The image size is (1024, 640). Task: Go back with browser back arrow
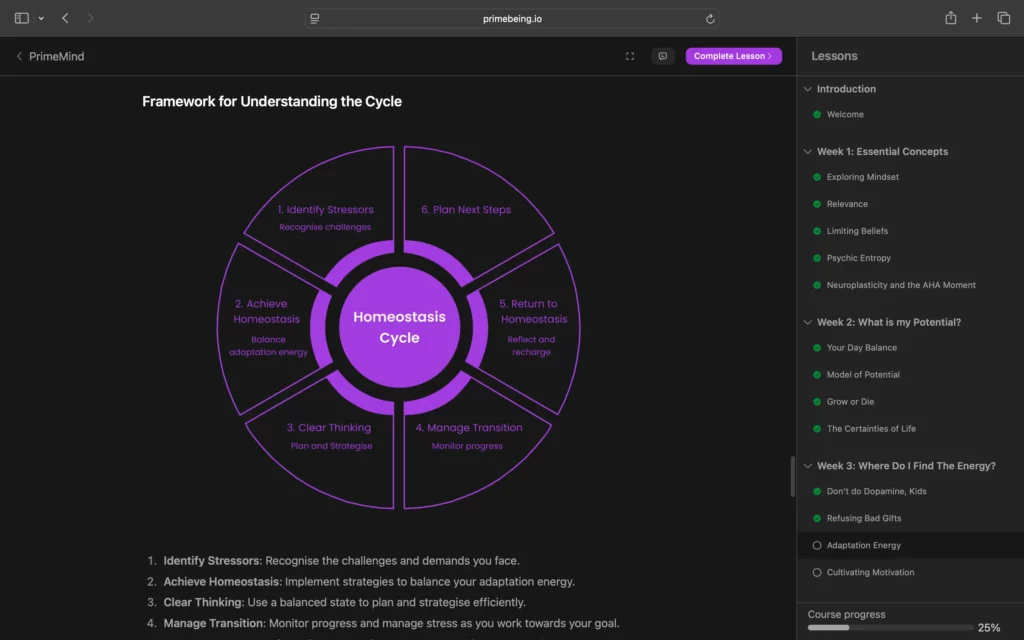[x=66, y=18]
